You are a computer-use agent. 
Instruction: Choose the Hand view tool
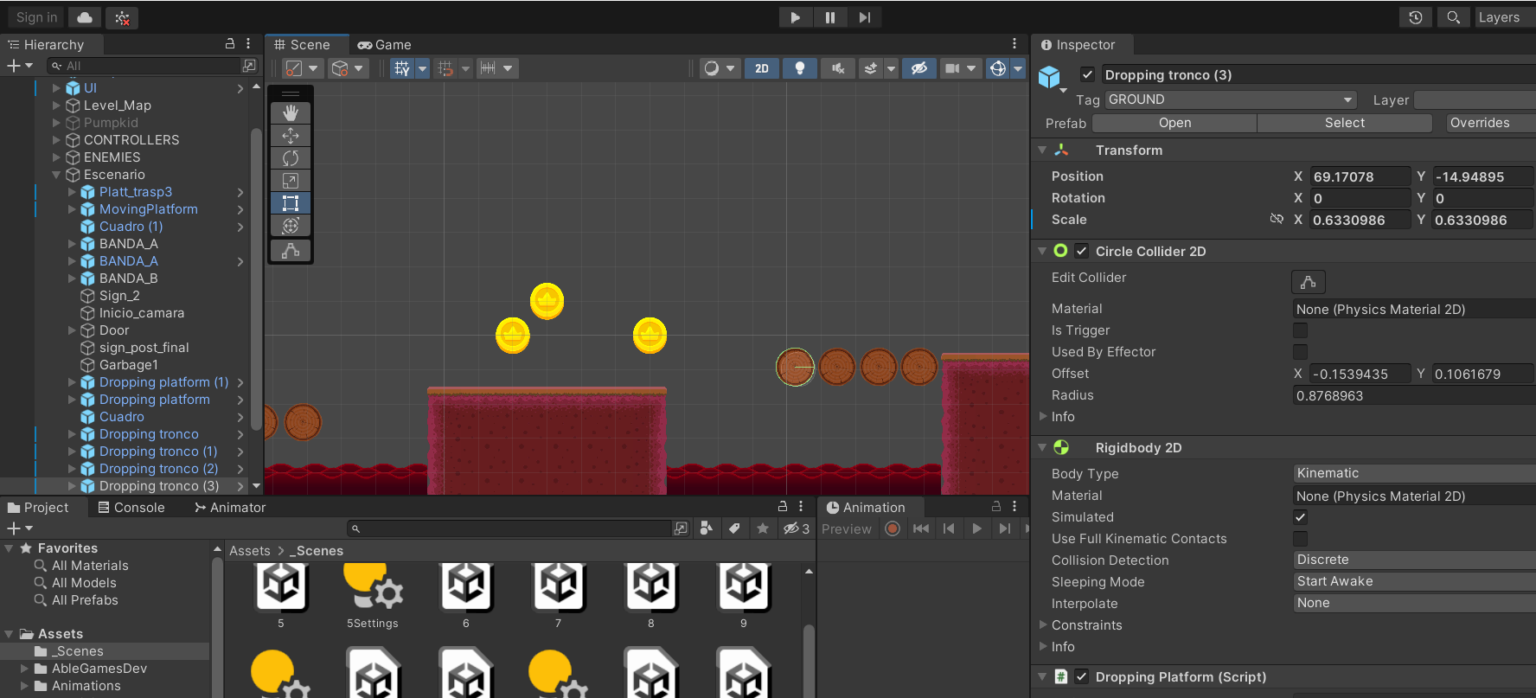click(290, 112)
